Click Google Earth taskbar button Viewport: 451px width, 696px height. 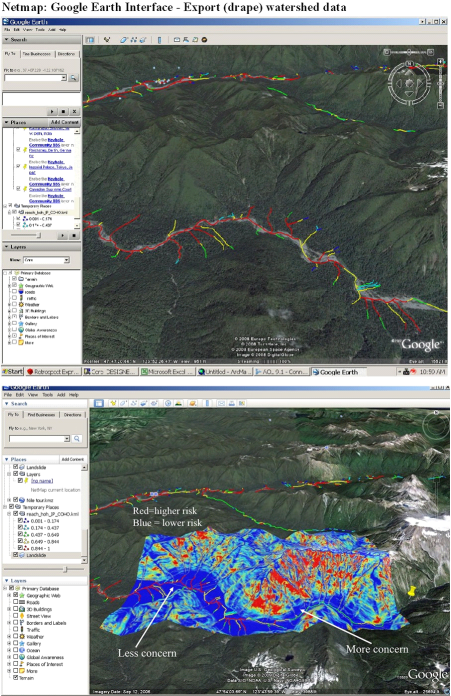click(339, 372)
